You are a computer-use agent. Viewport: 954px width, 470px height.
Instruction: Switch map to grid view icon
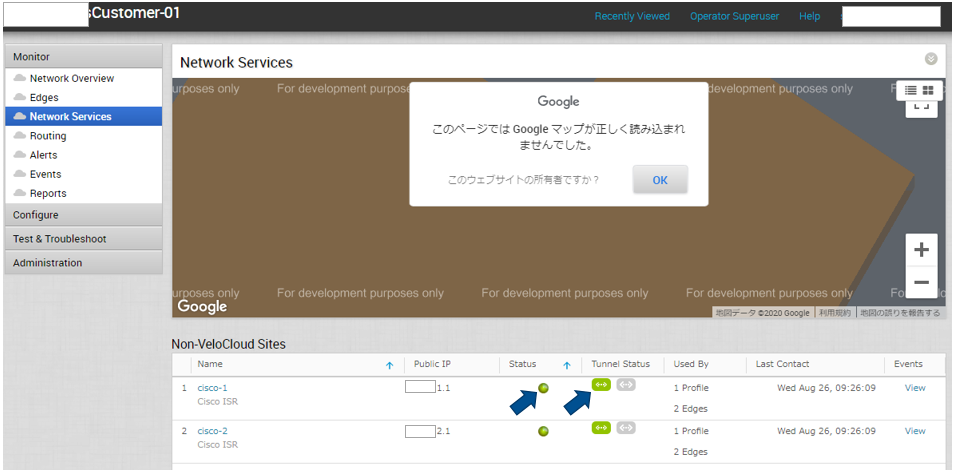pos(928,90)
